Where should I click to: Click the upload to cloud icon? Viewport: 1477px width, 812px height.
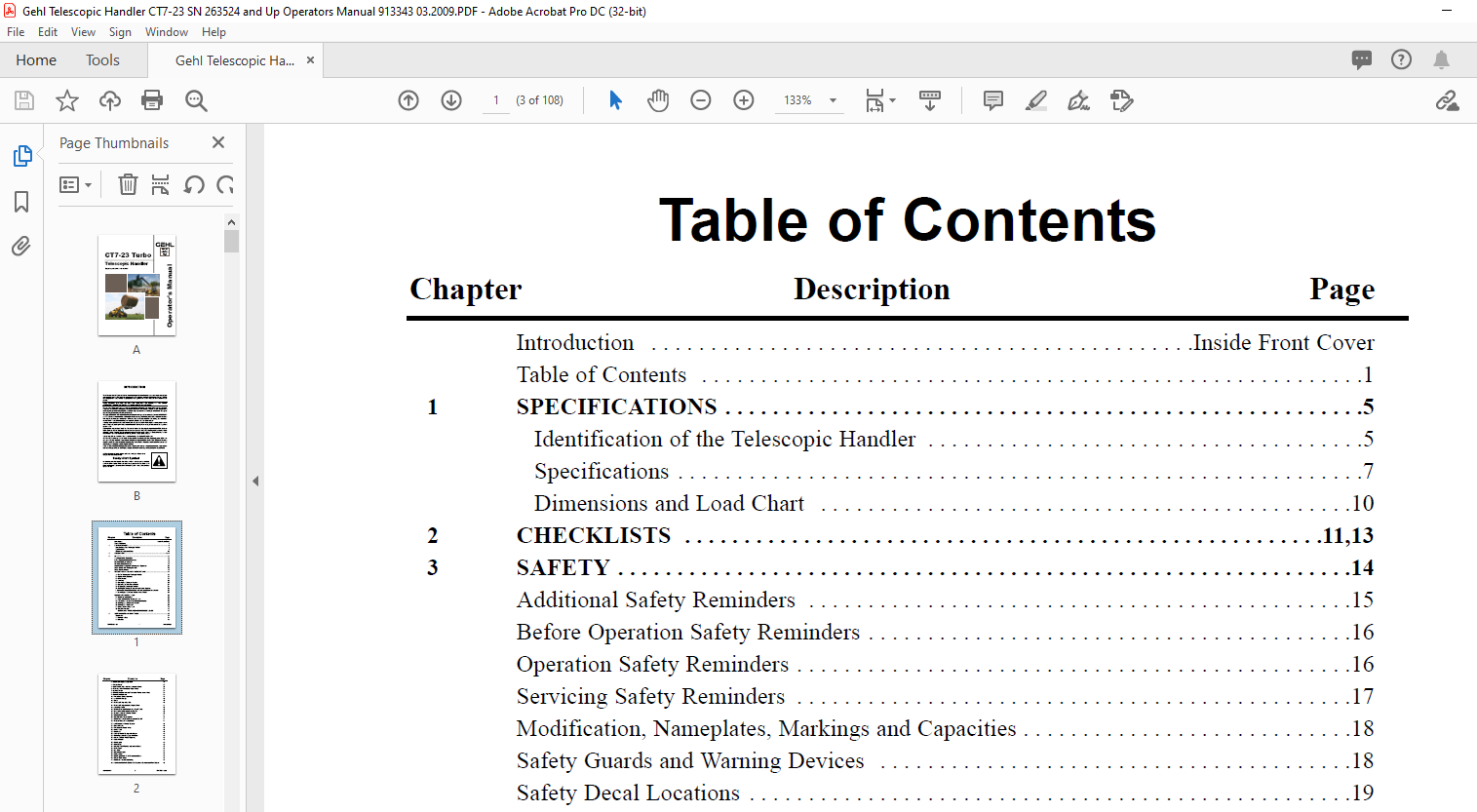110,100
